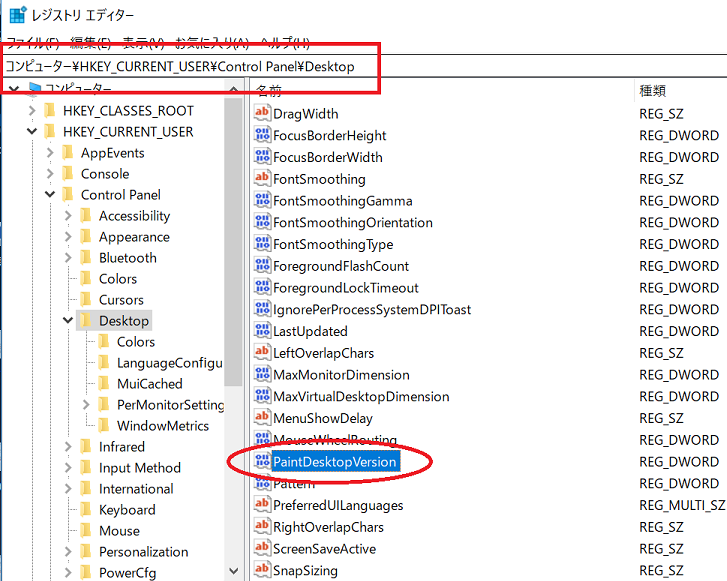727x581 pixels.
Task: Expand the HKEY_CLASSES_ROOT key
Action: tap(32, 110)
